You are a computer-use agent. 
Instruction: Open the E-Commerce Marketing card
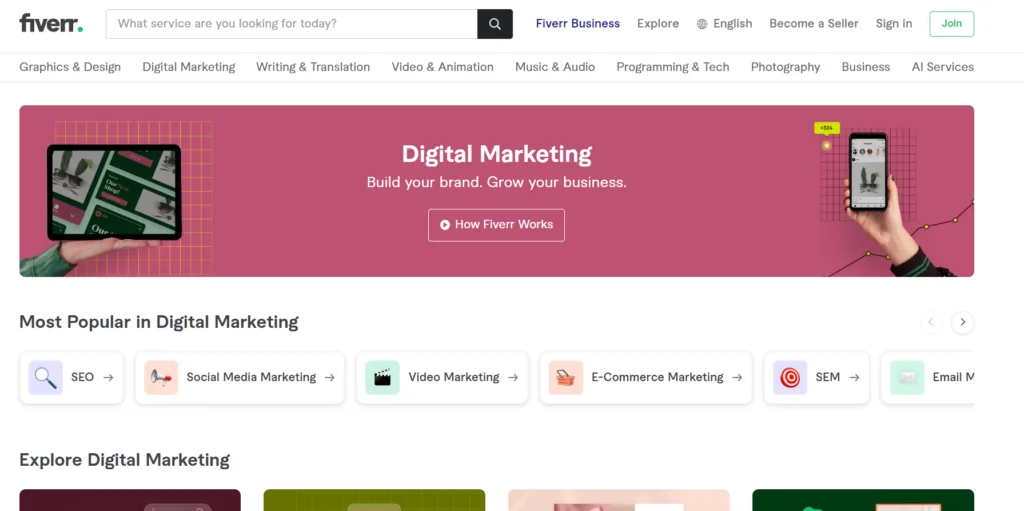click(646, 378)
